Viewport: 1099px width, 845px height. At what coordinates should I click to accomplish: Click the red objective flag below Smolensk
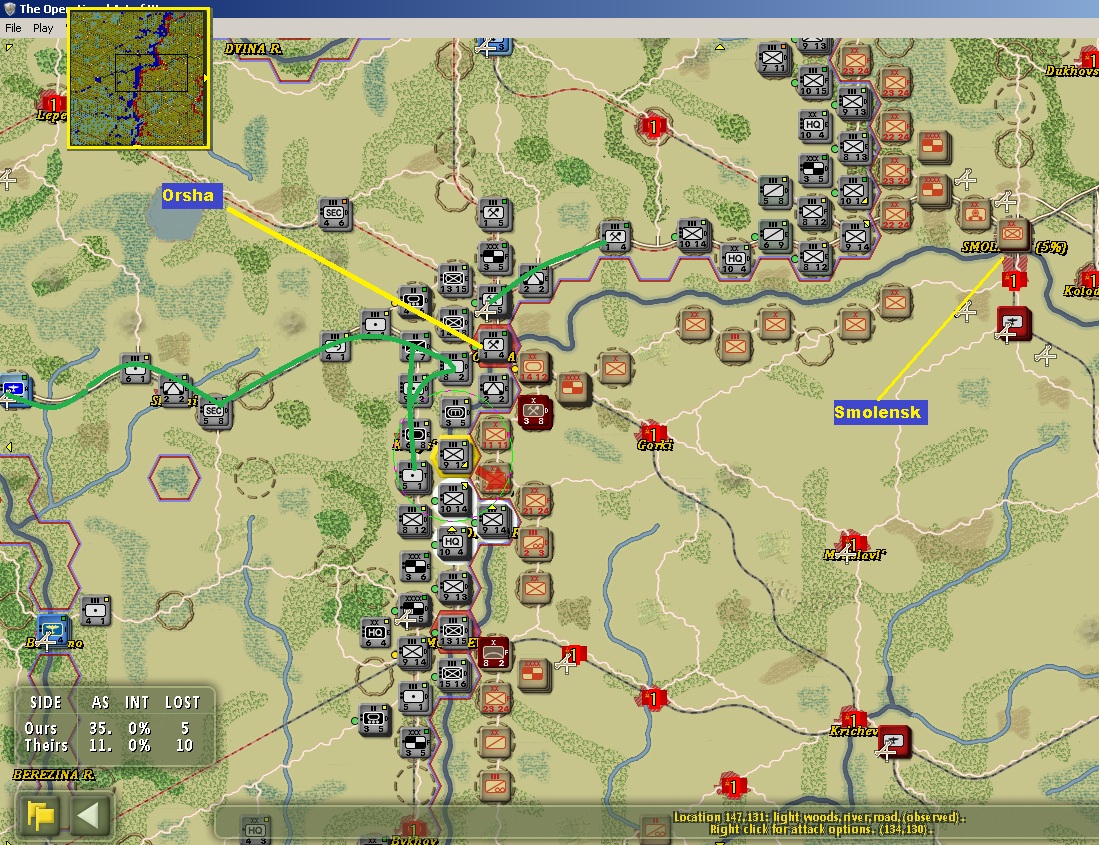(x=1013, y=280)
